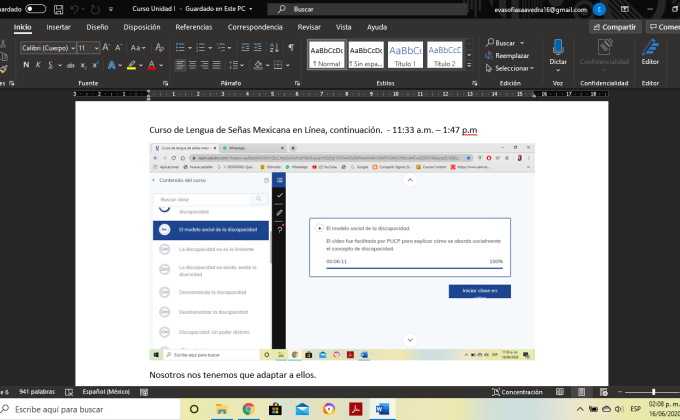This screenshot has height=420, width=680.
Task: Toggle bold N formatting
Action: 26,65
